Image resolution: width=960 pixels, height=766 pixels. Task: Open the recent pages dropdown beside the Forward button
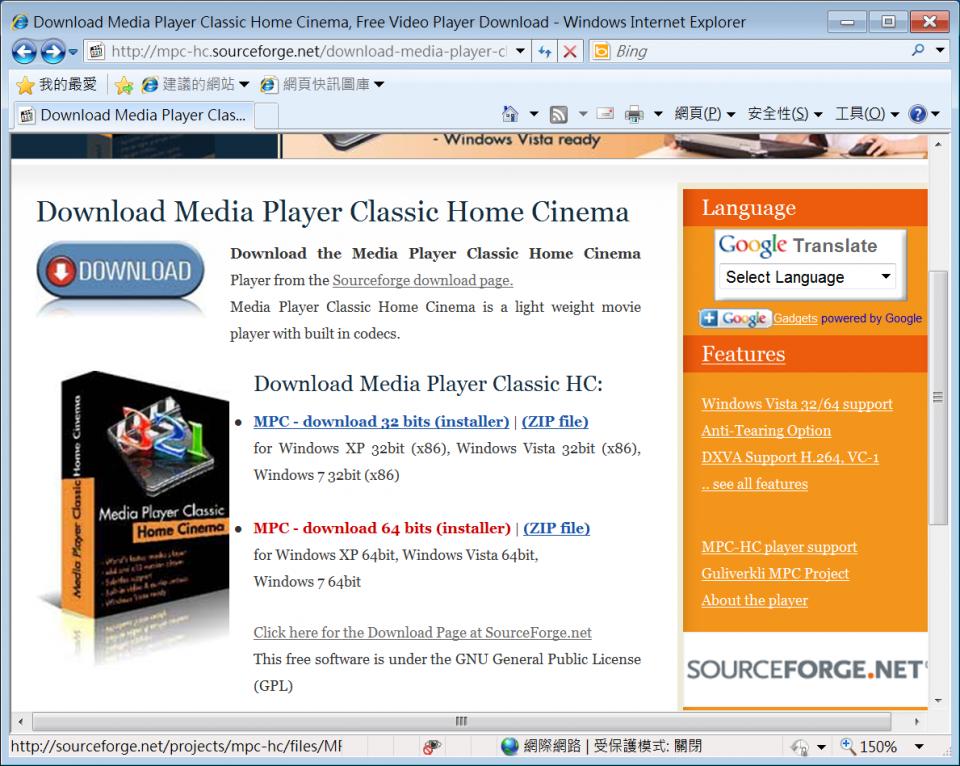tap(73, 52)
